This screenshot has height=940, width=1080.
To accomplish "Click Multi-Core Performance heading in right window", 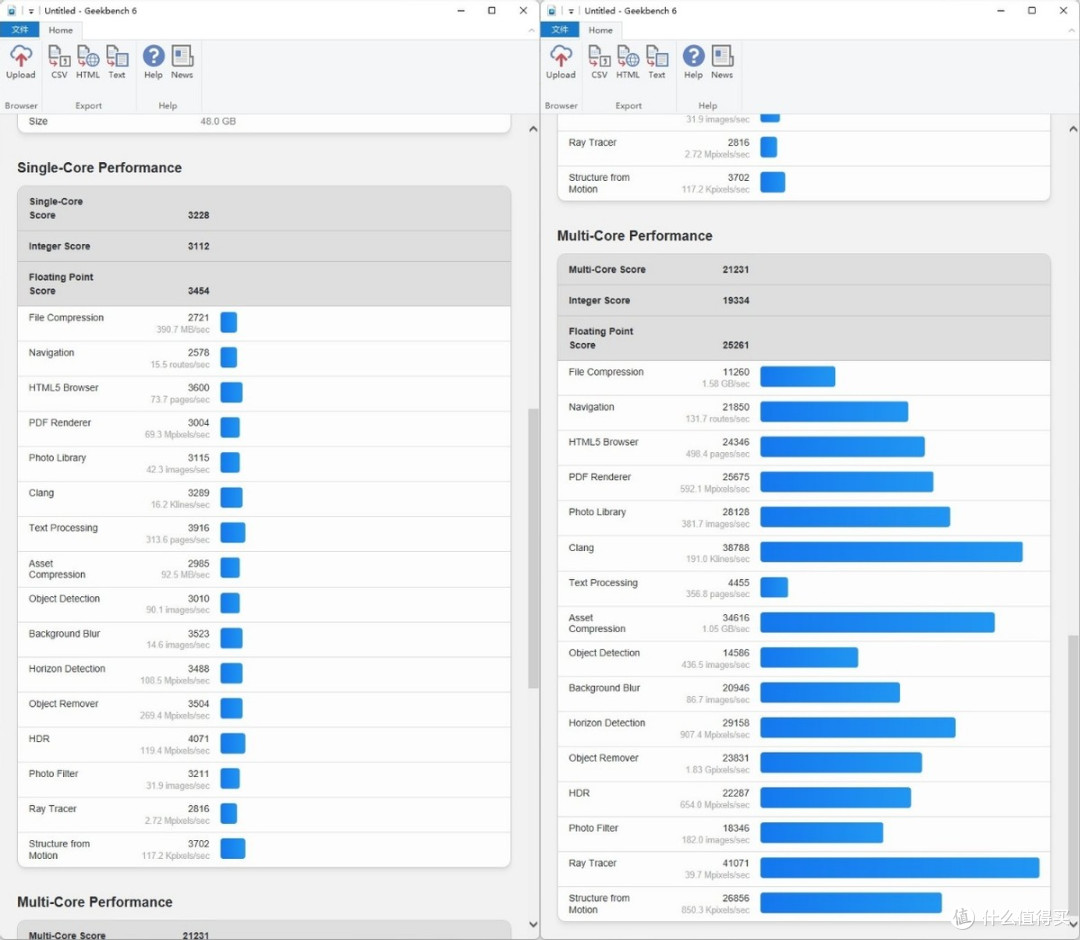I will 634,236.
